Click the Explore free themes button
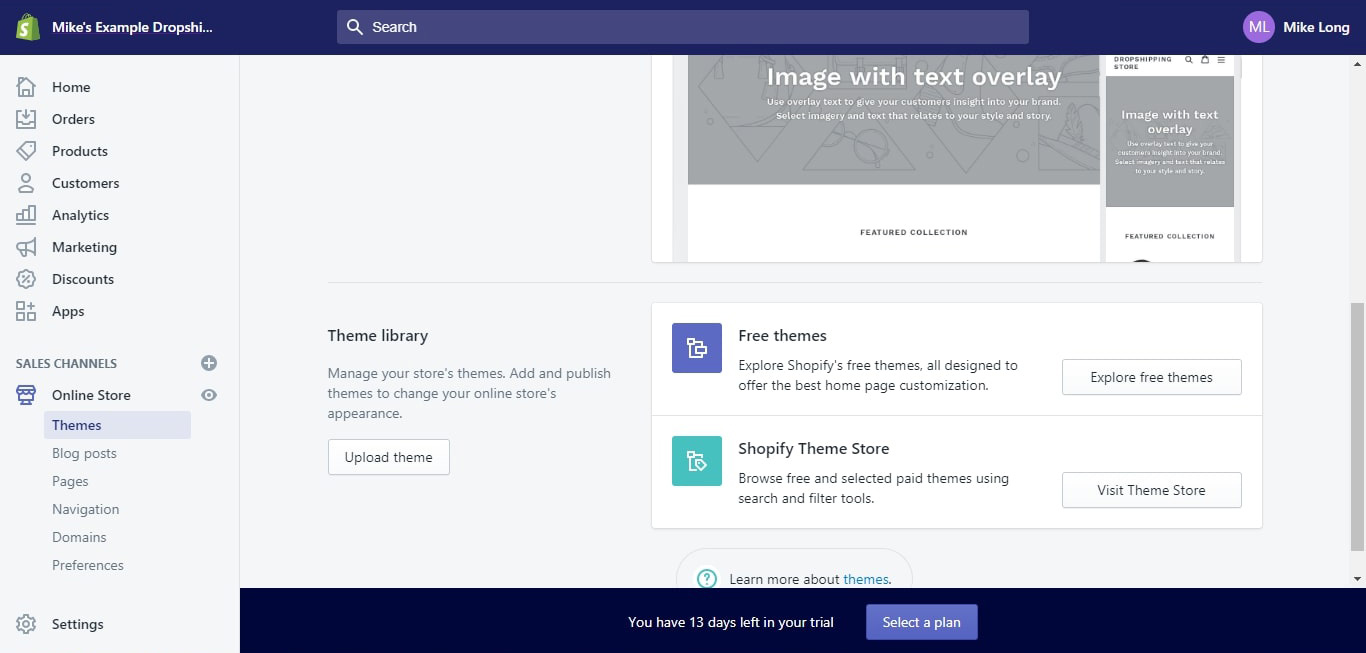The height and width of the screenshot is (653, 1366). click(1151, 377)
